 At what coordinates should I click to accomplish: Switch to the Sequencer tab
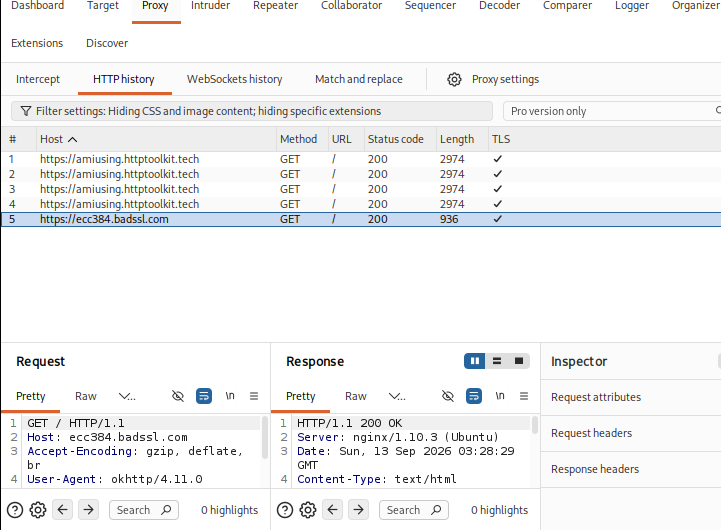click(430, 6)
